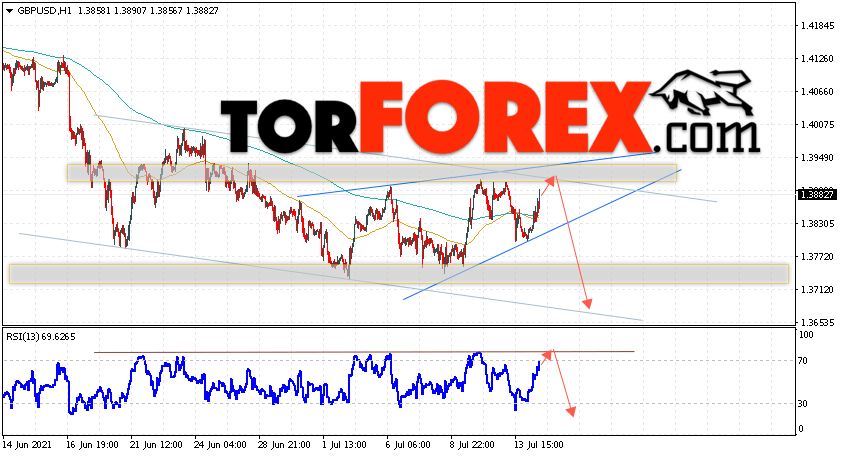Screen dimensions: 841x456
Task: Click the OHLC values 1.38581 1.38907 text
Action: point(112,11)
